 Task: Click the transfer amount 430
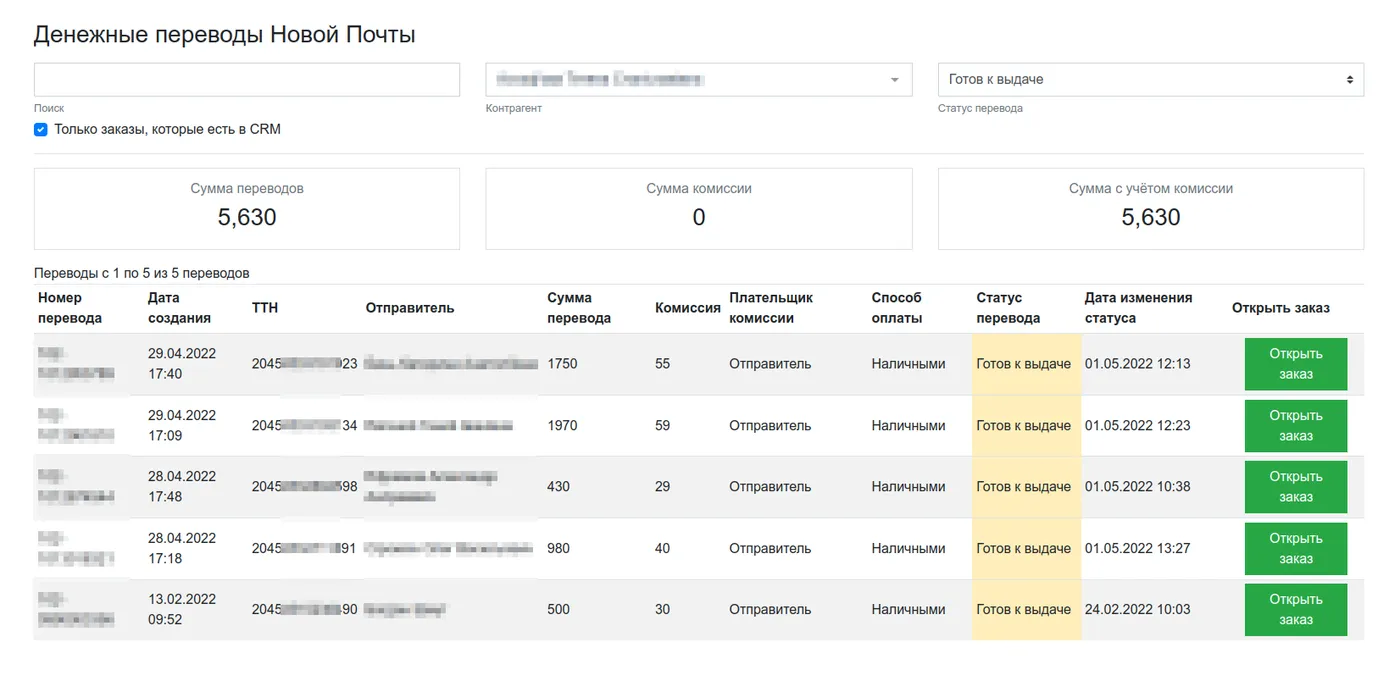[x=558, y=487]
